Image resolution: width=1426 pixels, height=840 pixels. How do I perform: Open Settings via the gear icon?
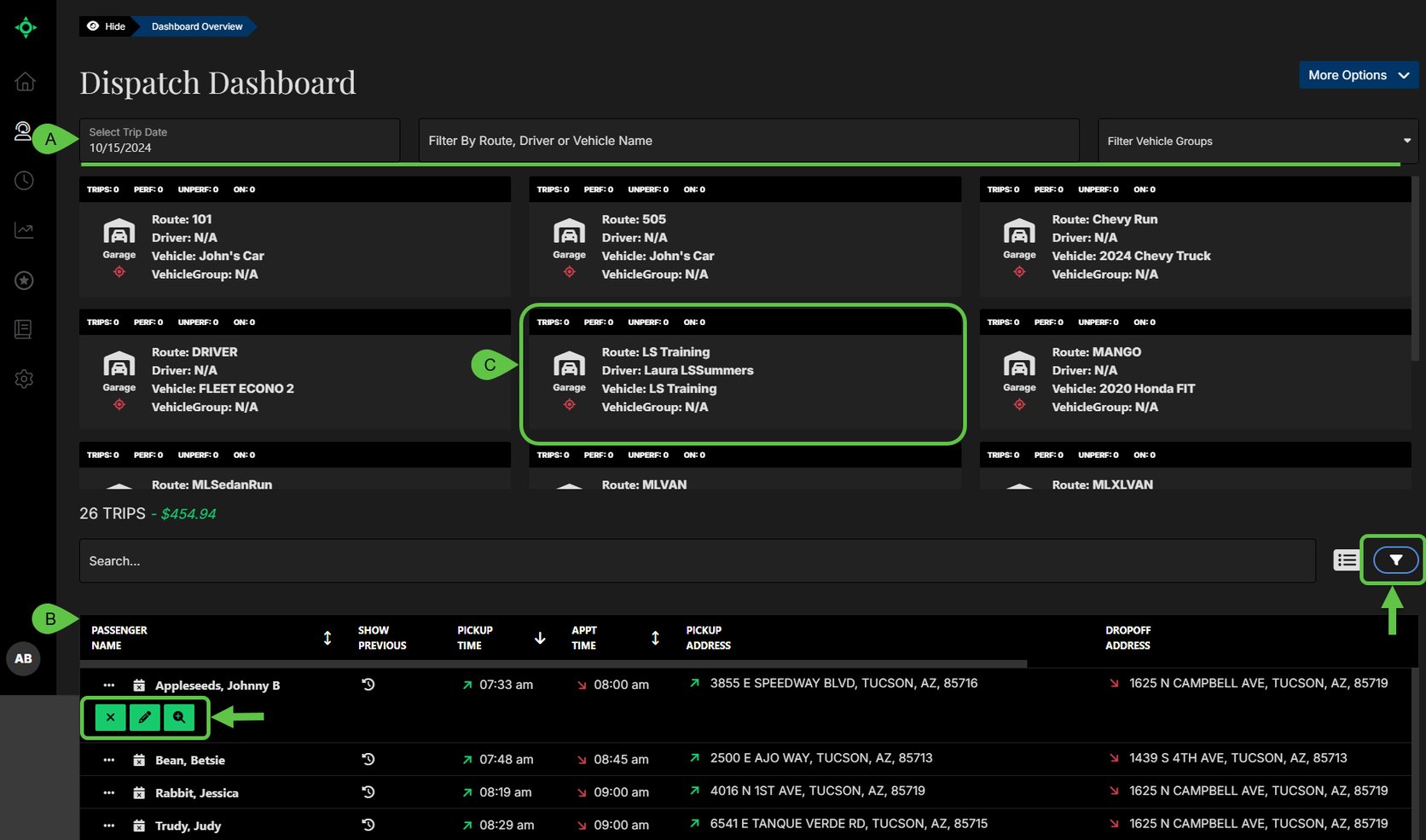point(25,379)
